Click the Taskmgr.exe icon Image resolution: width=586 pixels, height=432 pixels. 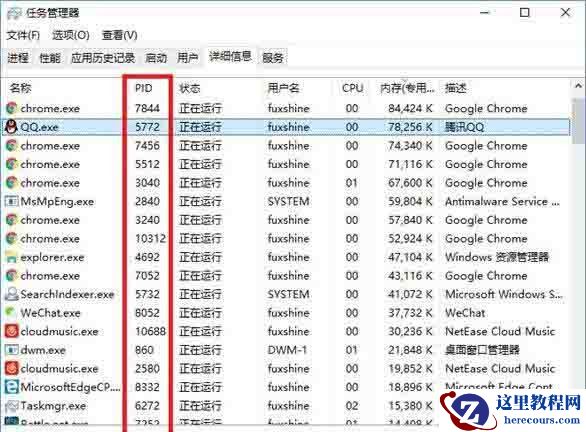12,405
